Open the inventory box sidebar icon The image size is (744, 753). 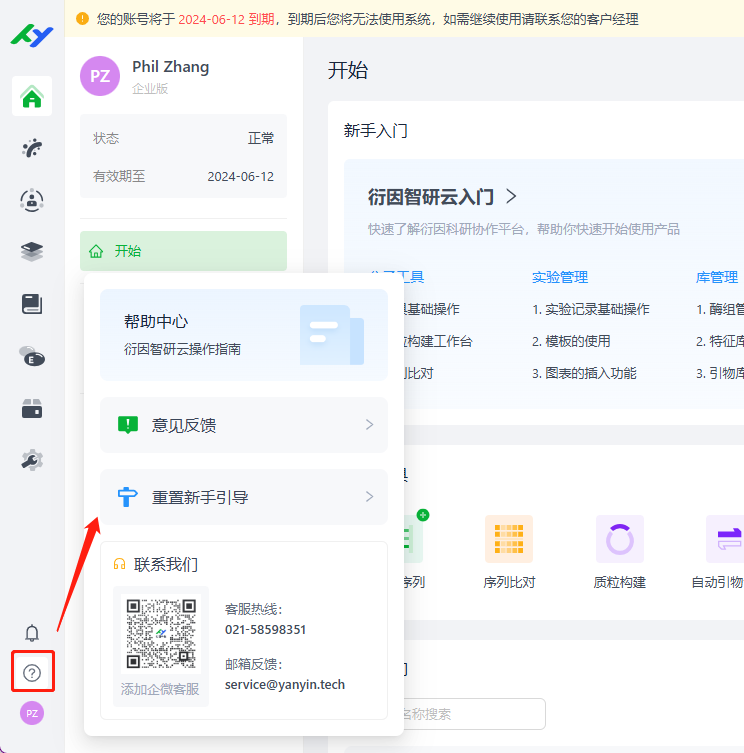click(32, 409)
